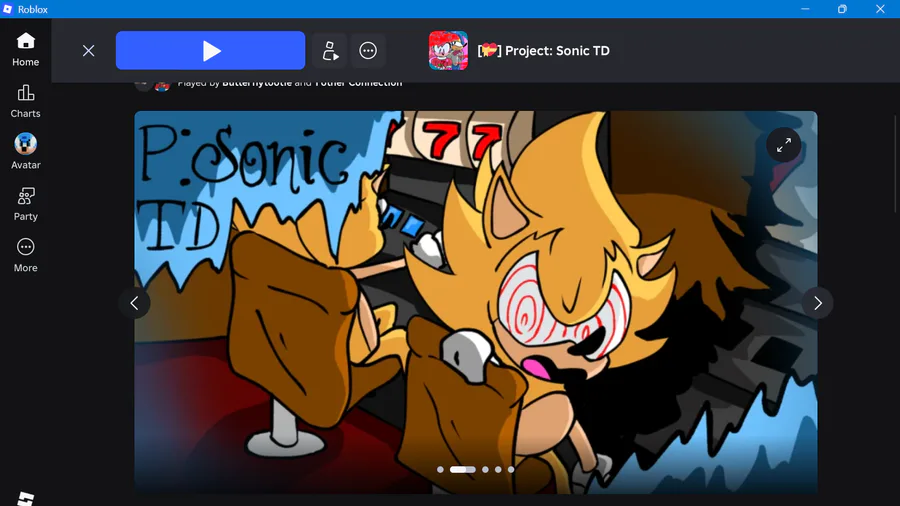900x506 pixels.
Task: Expand image to fullscreen
Action: point(783,145)
